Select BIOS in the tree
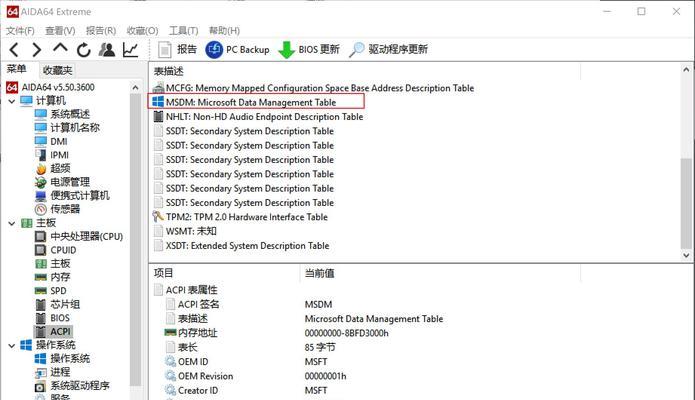 (52, 318)
